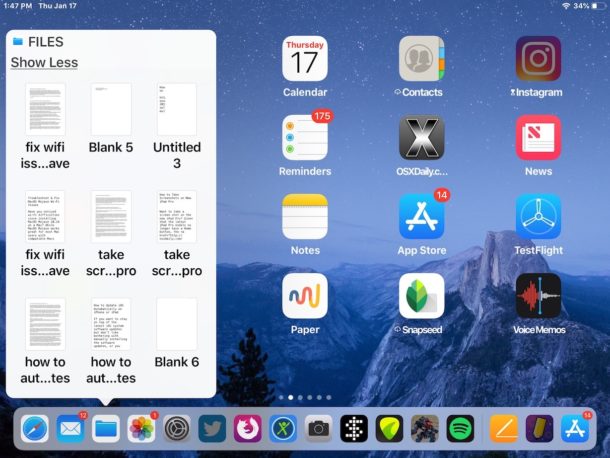The image size is (610, 458).
Task: Open the TestFlight app
Action: click(x=538, y=217)
